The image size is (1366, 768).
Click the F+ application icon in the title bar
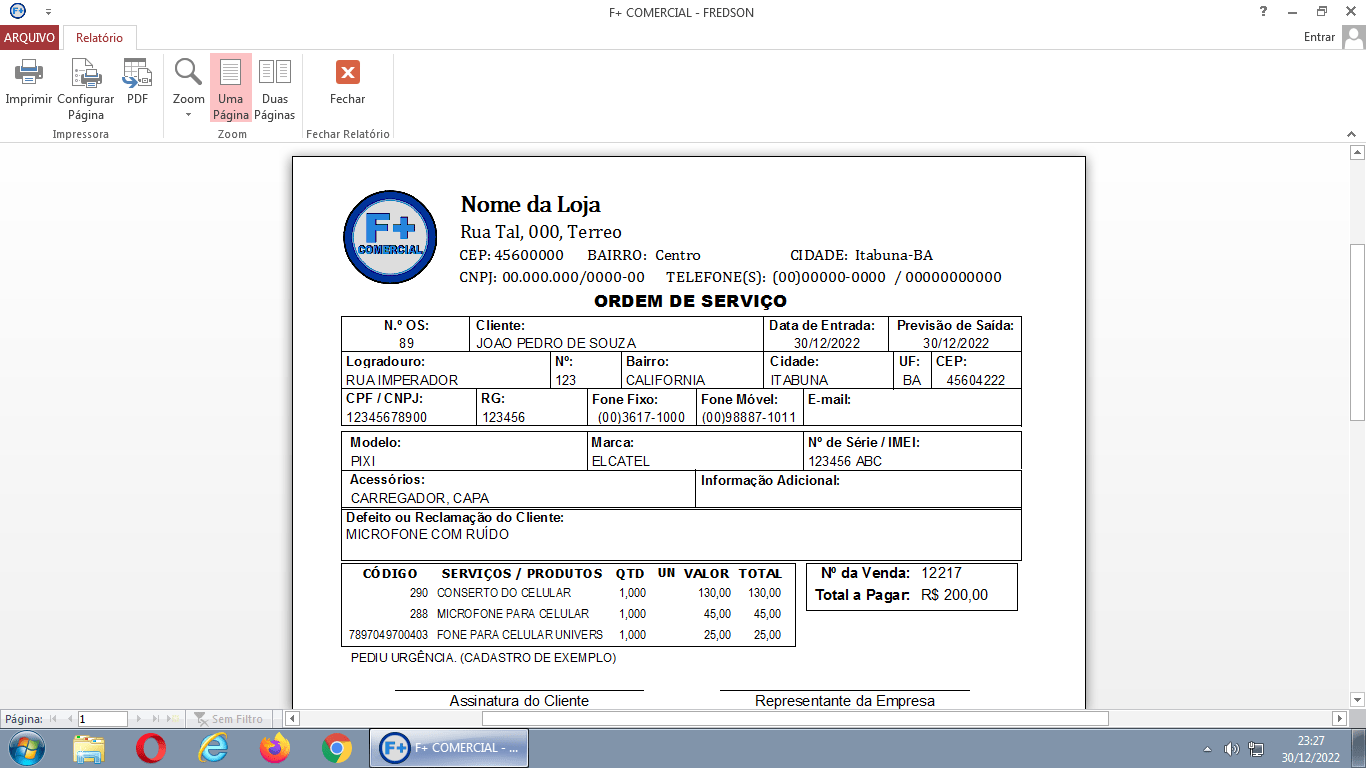pyautogui.click(x=17, y=11)
